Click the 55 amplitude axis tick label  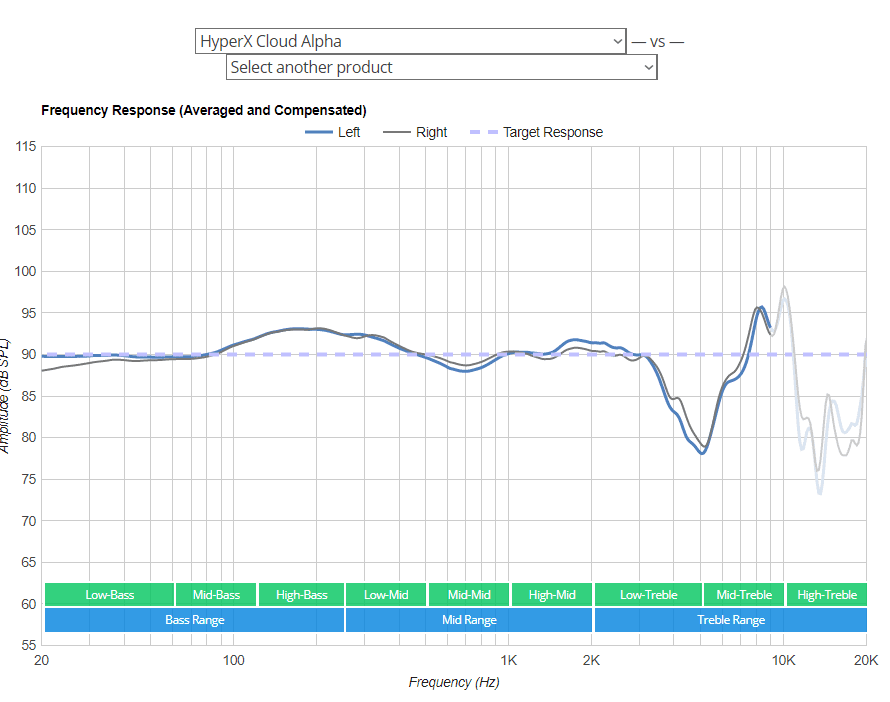28,645
